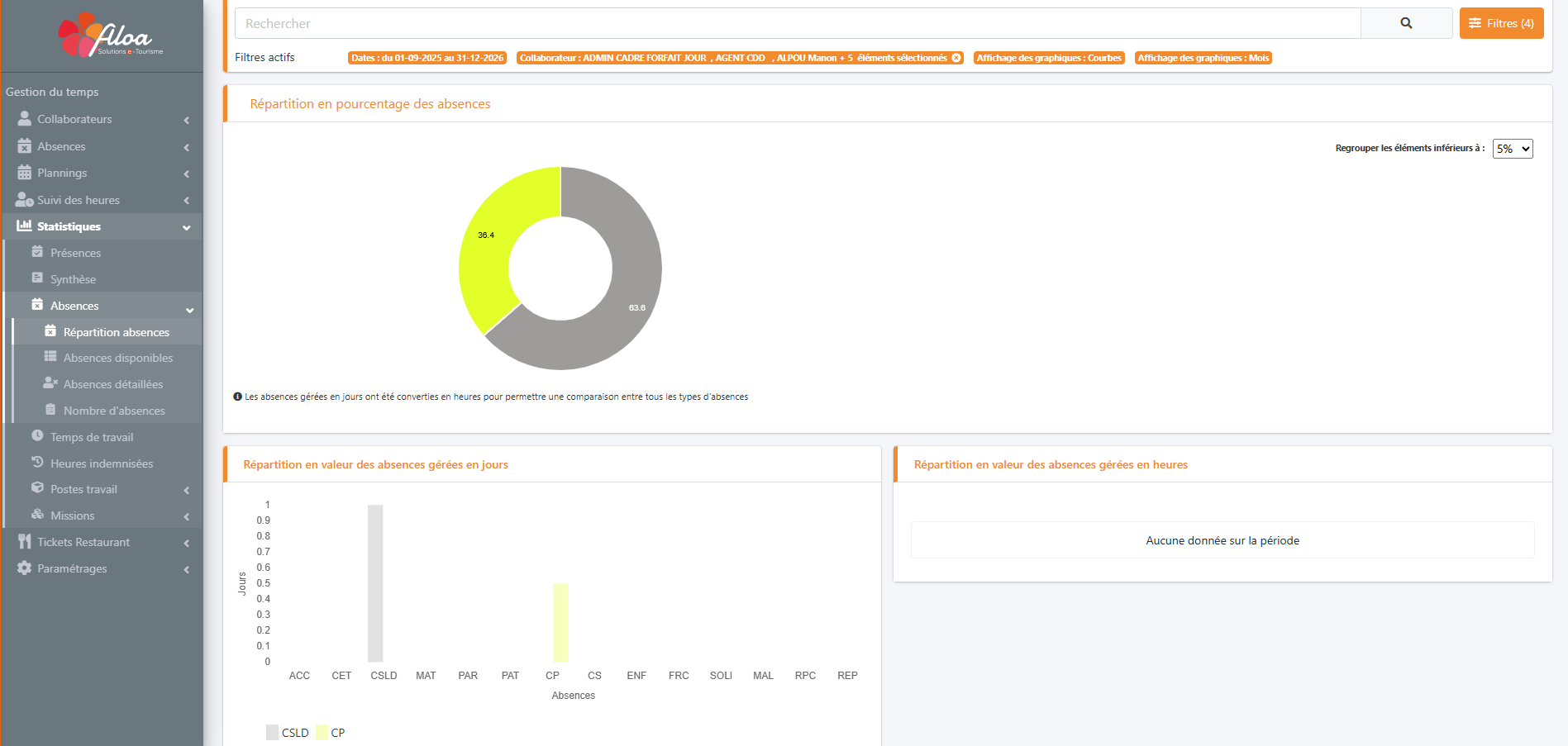Click the Répartition absences icon
Viewport: 1568px width, 746px height.
point(50,331)
